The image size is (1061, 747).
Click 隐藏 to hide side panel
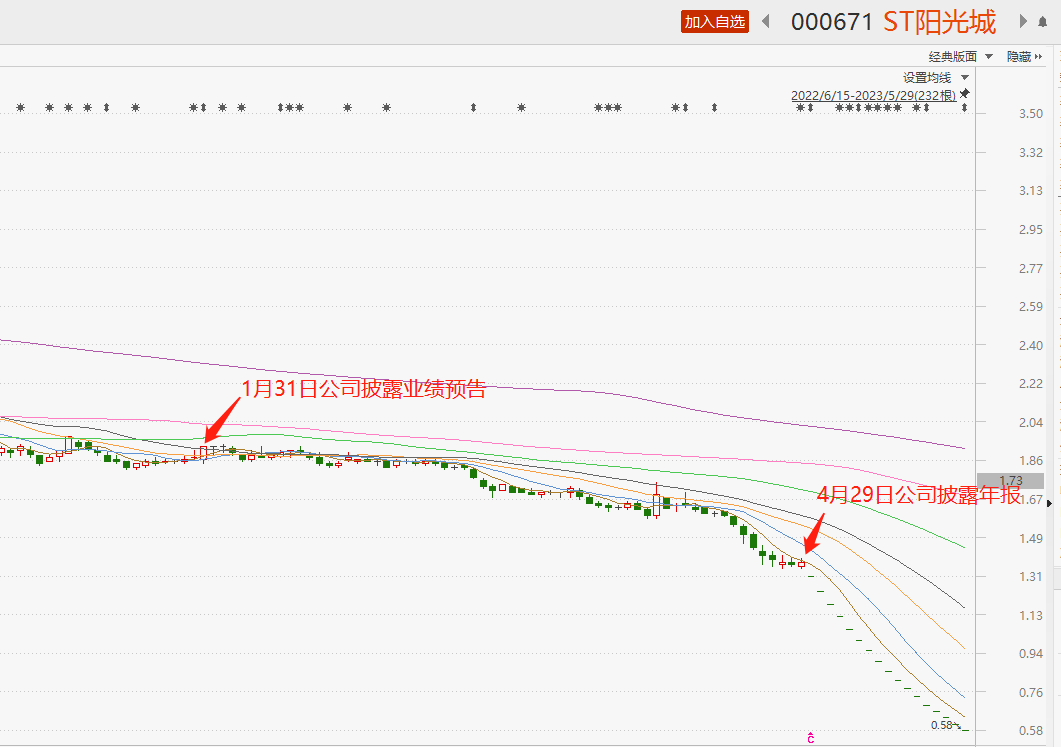coord(1024,57)
